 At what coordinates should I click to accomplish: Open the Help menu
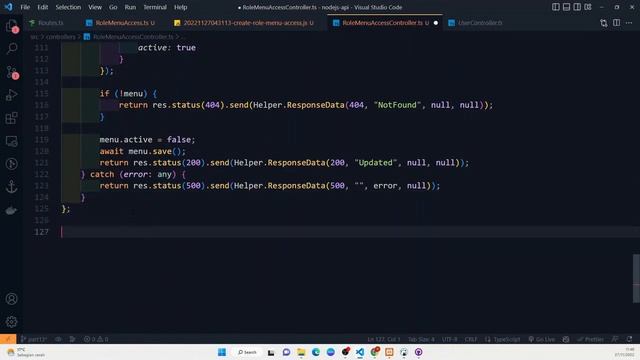click(x=180, y=7)
